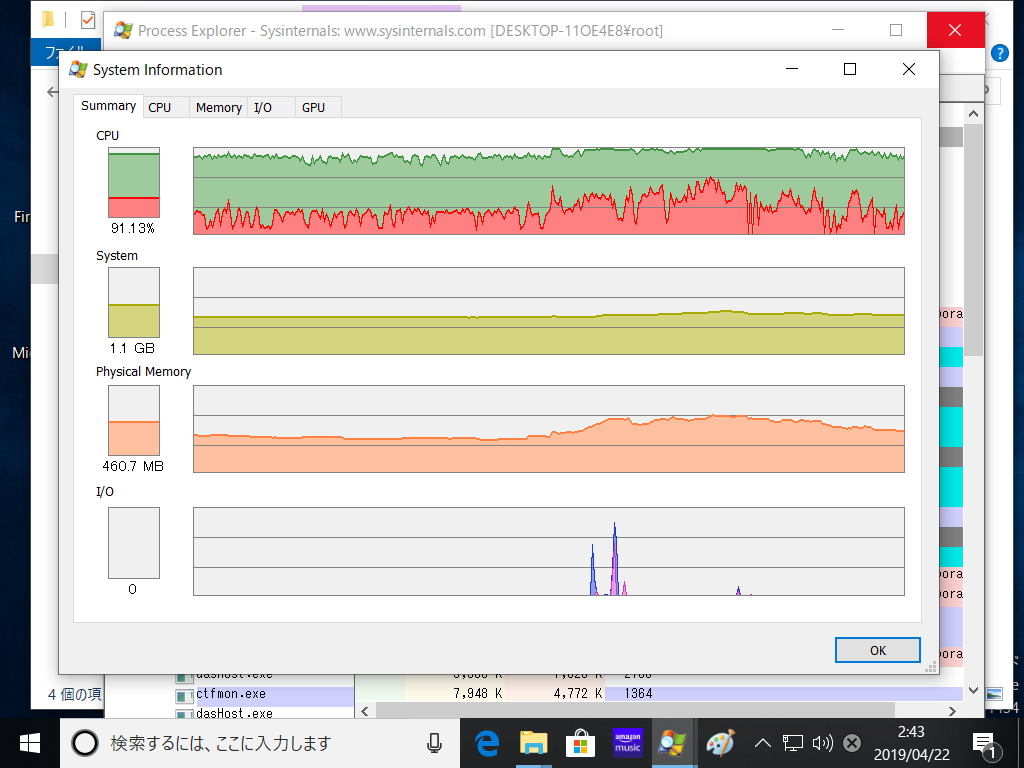Open the Action Center notifications
Image resolution: width=1024 pixels, height=768 pixels.
point(984,744)
